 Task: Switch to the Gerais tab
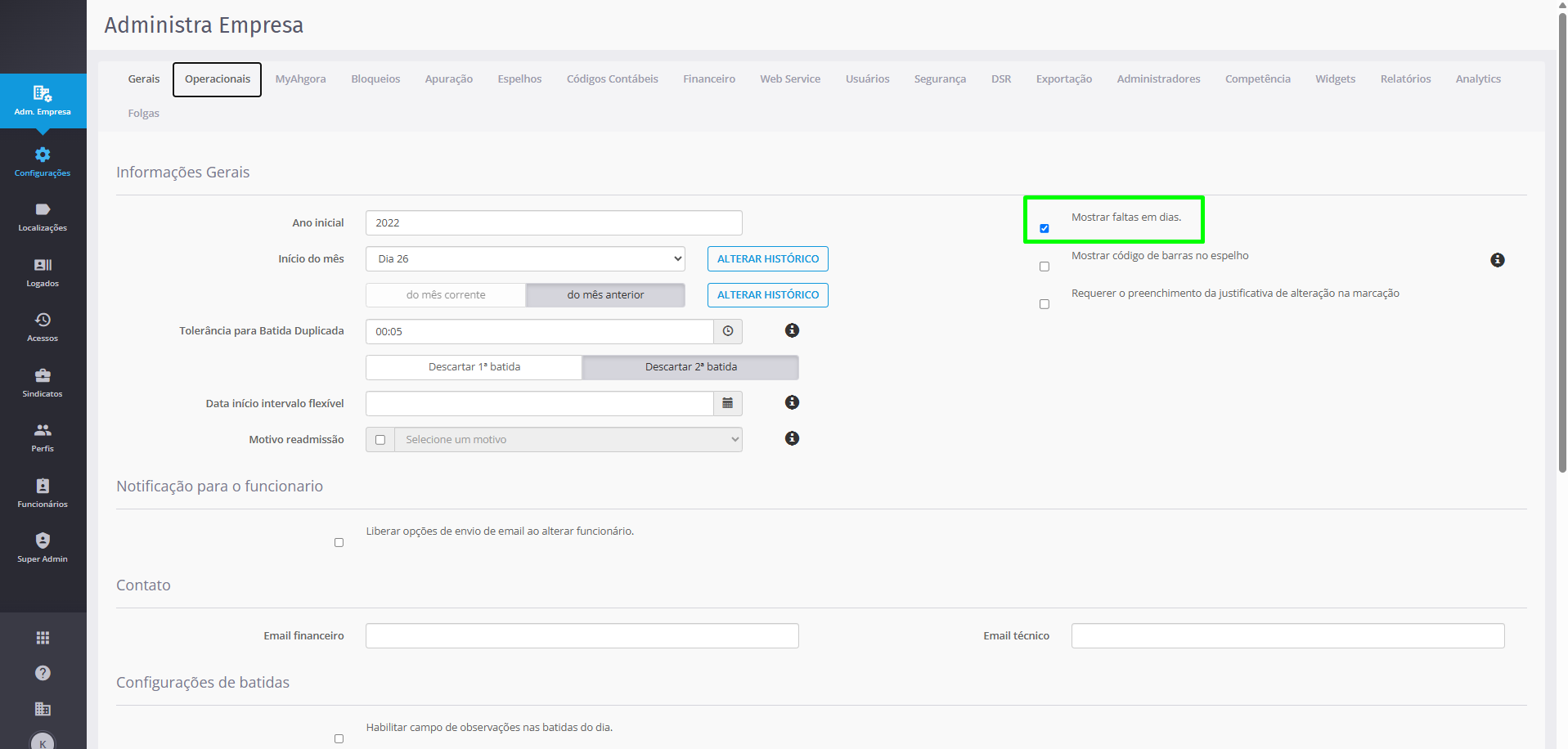click(144, 79)
